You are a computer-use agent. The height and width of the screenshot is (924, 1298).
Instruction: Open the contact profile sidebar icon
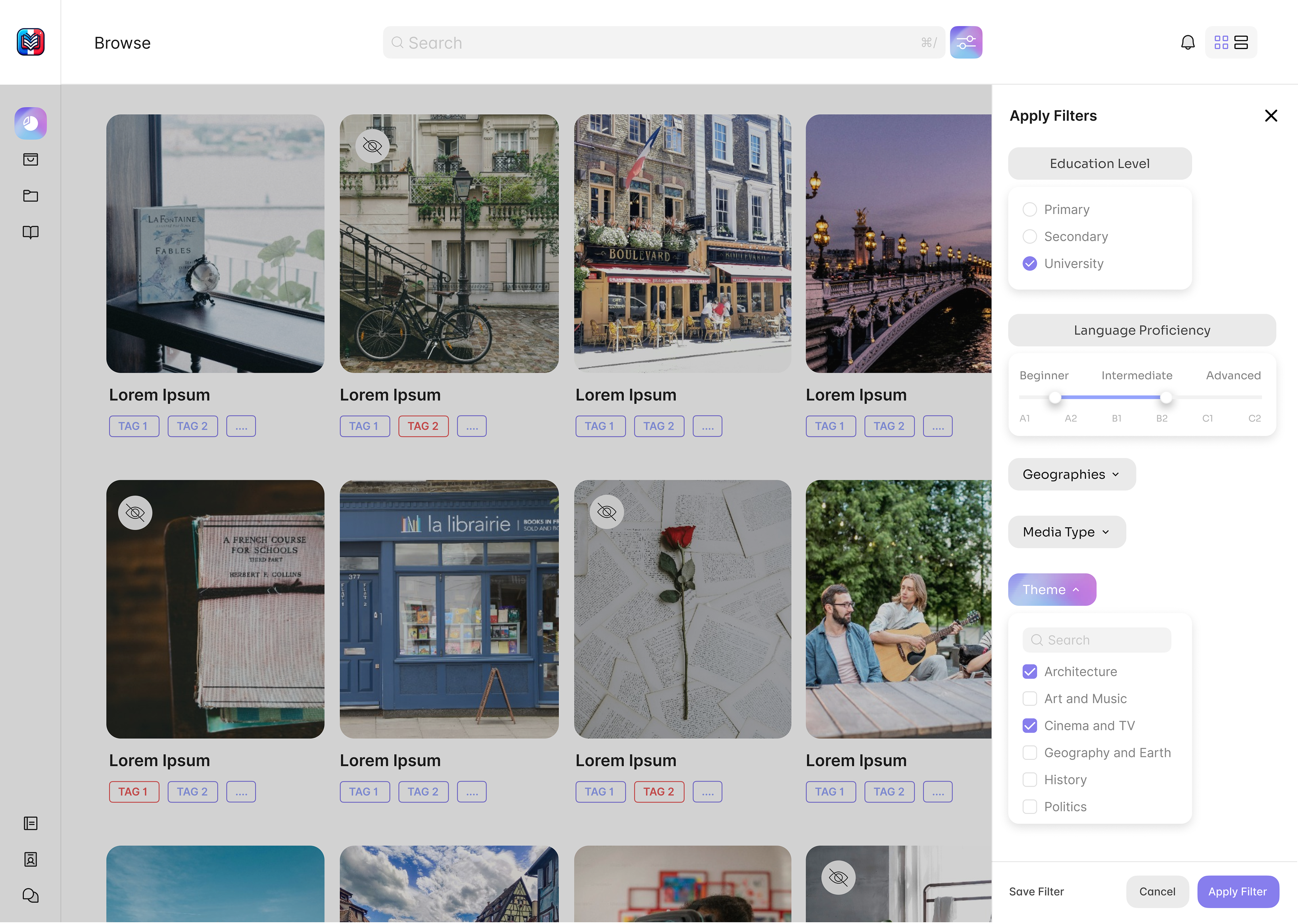tap(31, 860)
